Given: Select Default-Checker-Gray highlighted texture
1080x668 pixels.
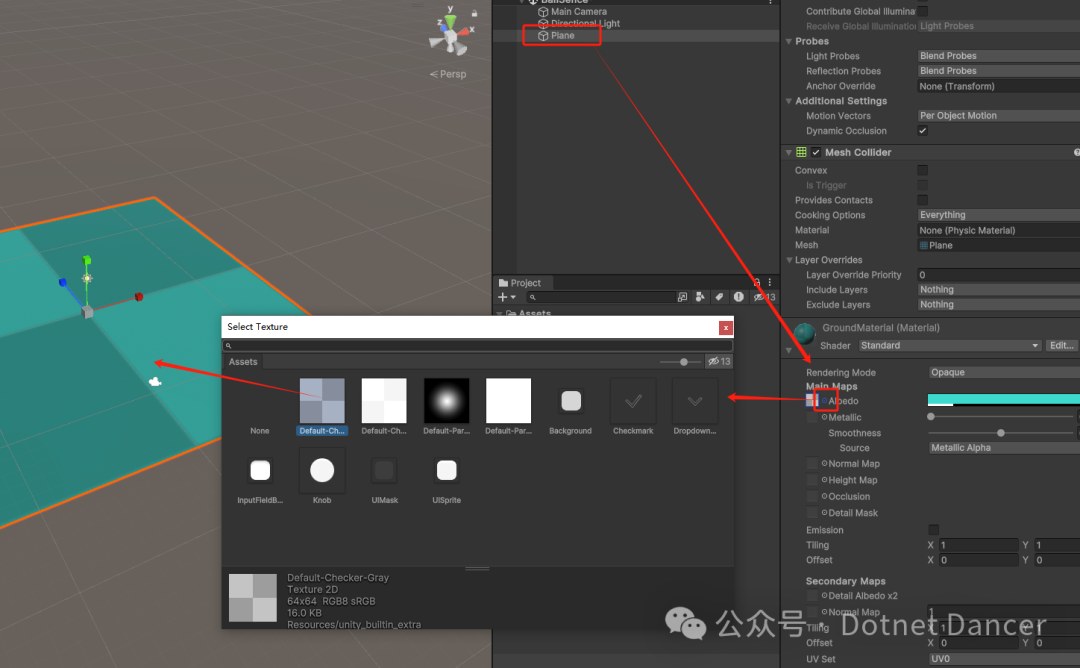Looking at the screenshot, I should [322, 406].
